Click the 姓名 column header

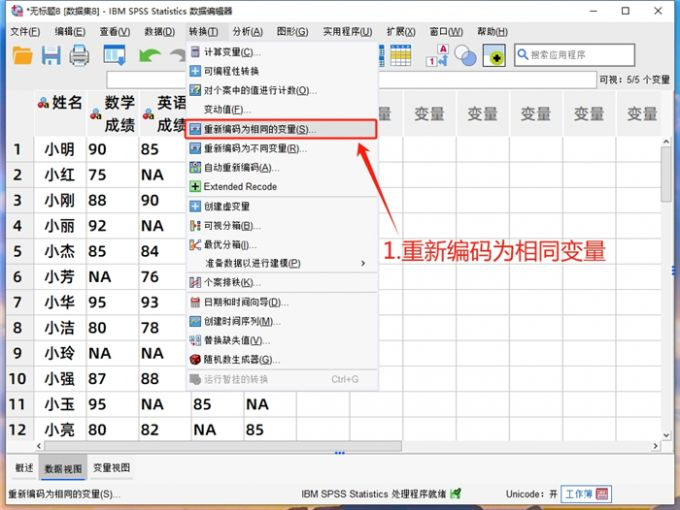click(59, 102)
